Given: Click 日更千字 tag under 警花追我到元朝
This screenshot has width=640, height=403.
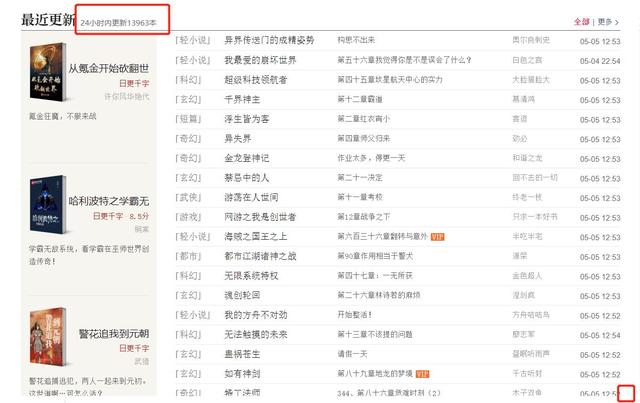Looking at the screenshot, I should [134, 348].
